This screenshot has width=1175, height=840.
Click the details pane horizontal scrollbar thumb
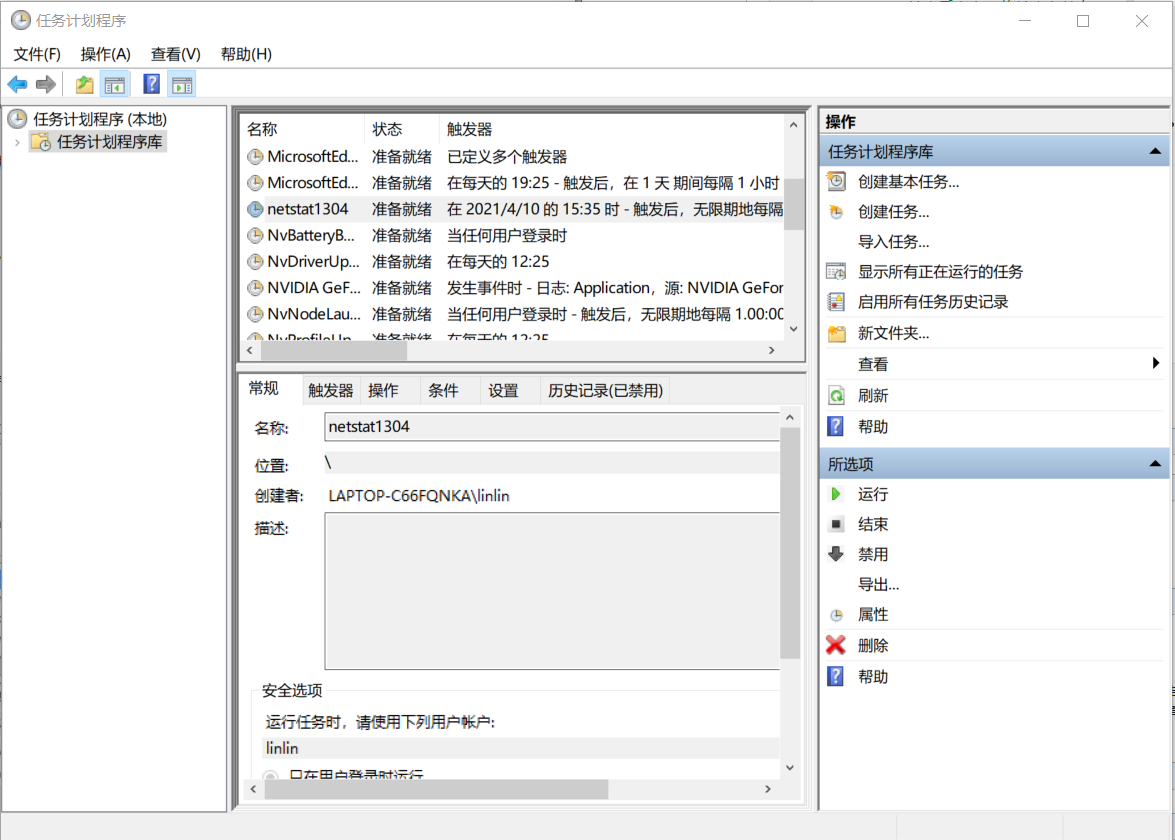(x=437, y=789)
